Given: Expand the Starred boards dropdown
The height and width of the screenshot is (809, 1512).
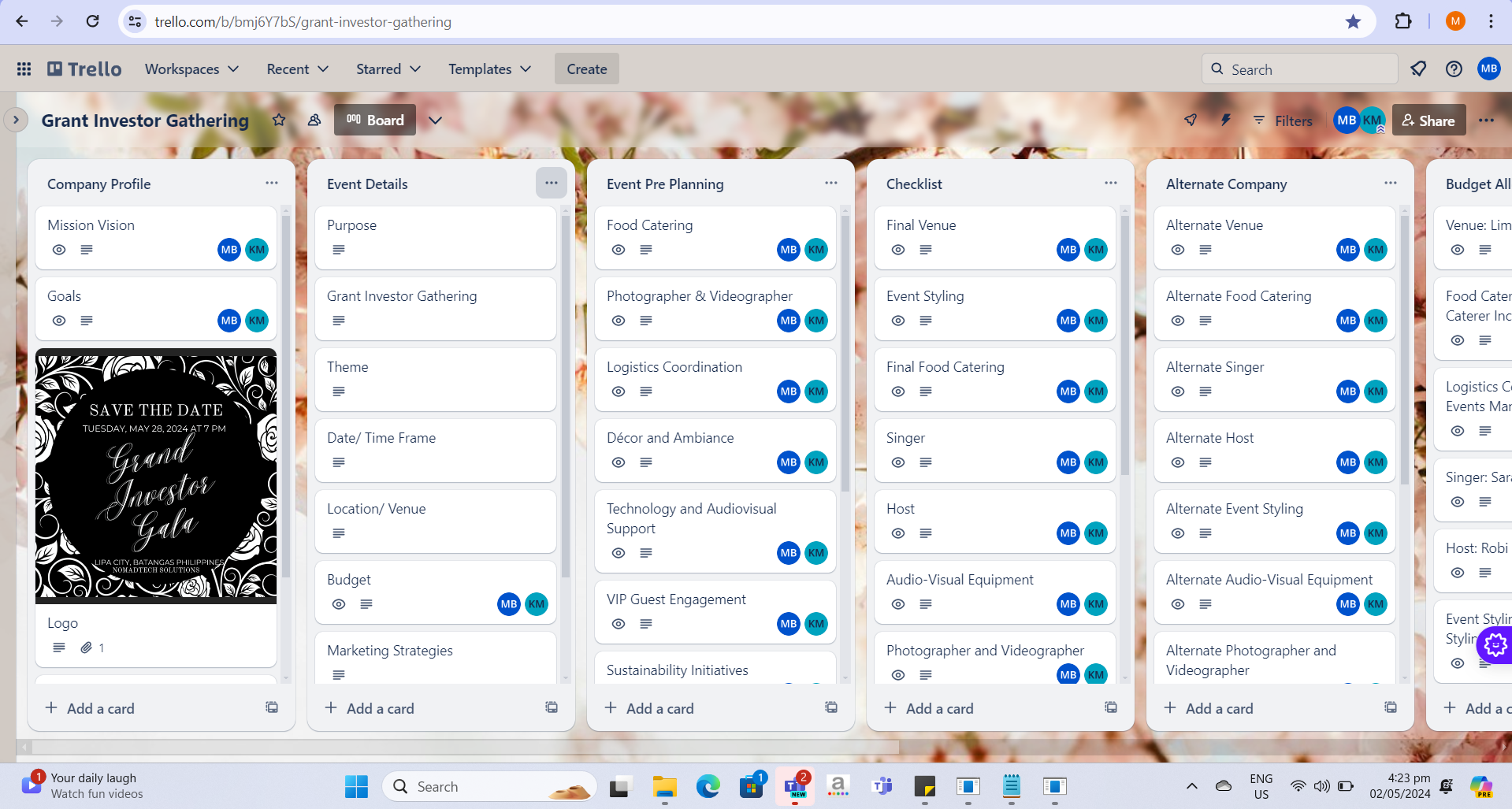Looking at the screenshot, I should pos(388,69).
